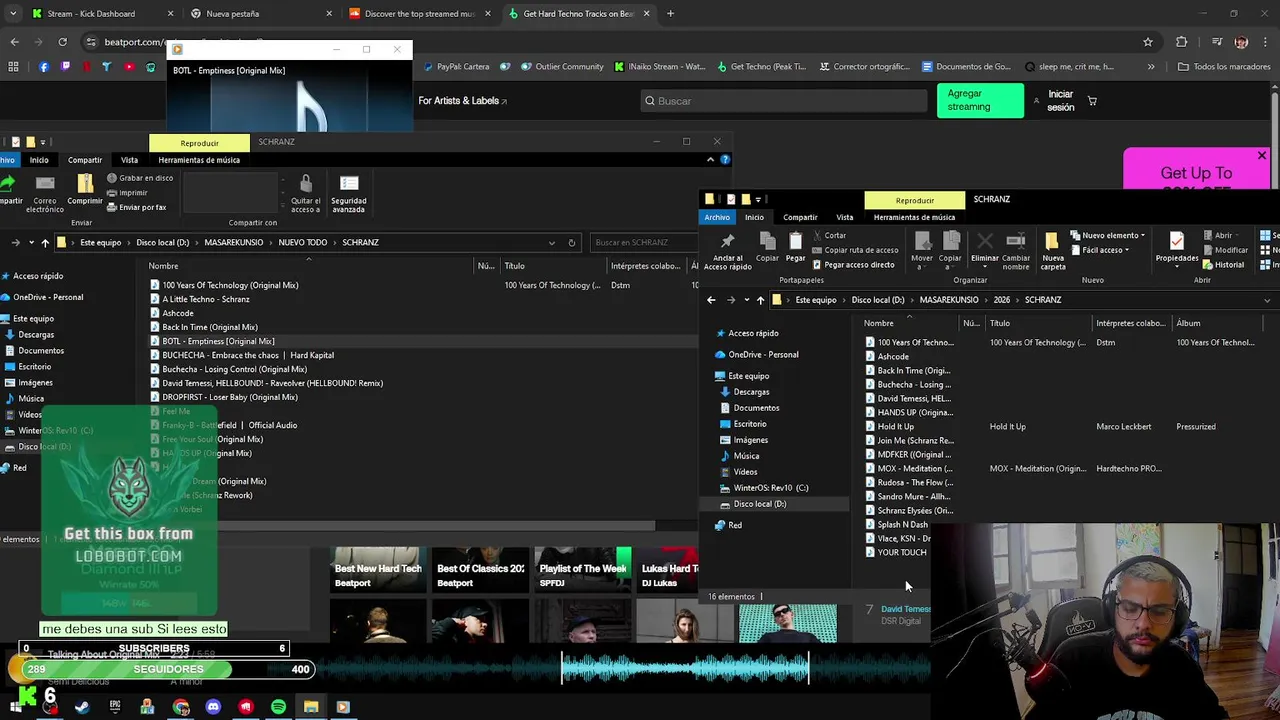Viewport: 1280px width, 720px height.
Task: Switch to Inicio tab in left Explorer
Action: pos(39,160)
